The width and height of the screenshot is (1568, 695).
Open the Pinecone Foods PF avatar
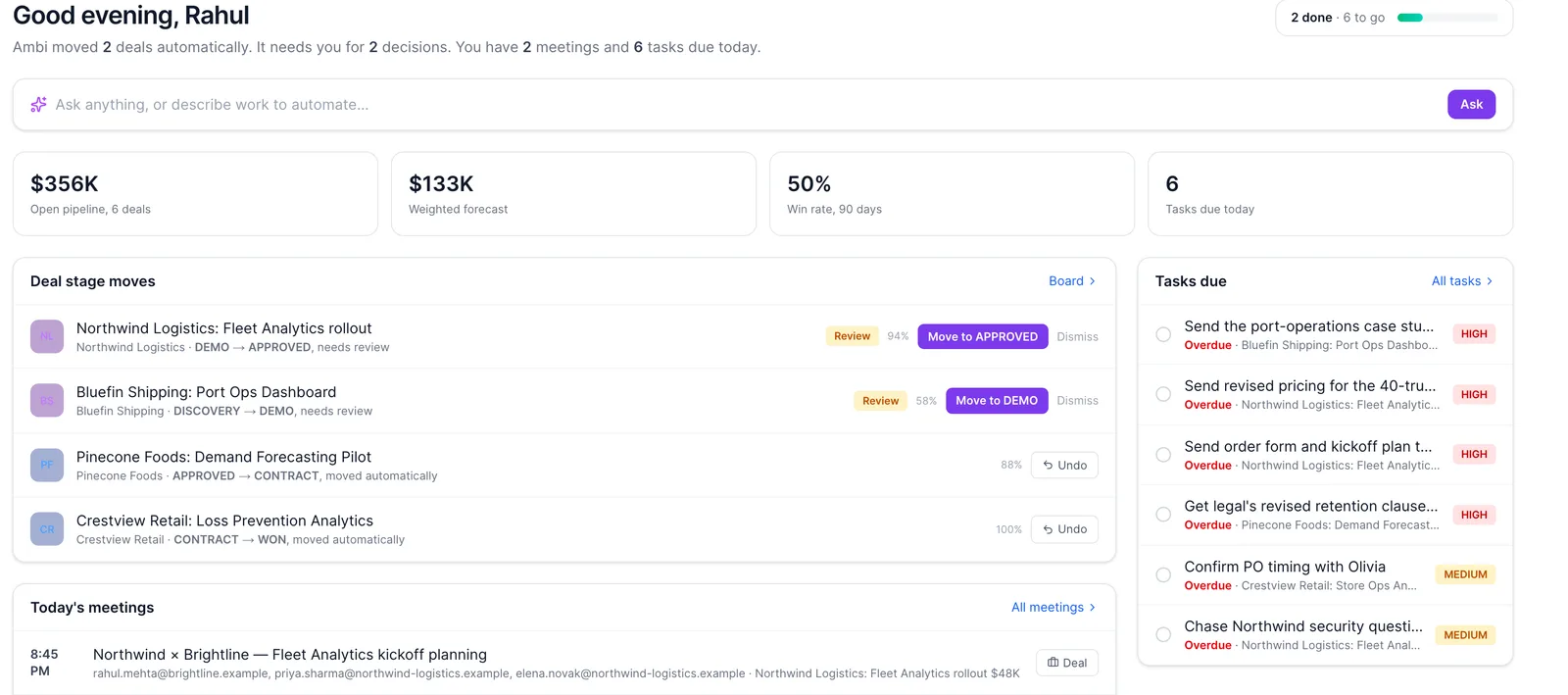coord(47,466)
